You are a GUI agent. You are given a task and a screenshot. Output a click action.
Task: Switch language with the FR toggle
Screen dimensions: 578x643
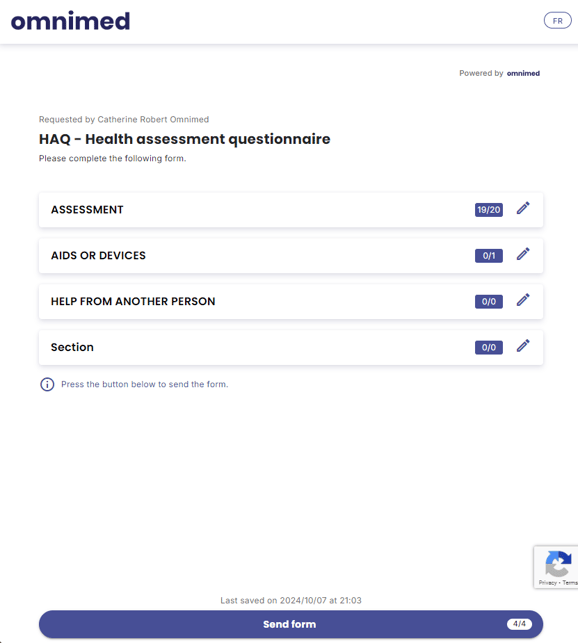pyautogui.click(x=557, y=21)
